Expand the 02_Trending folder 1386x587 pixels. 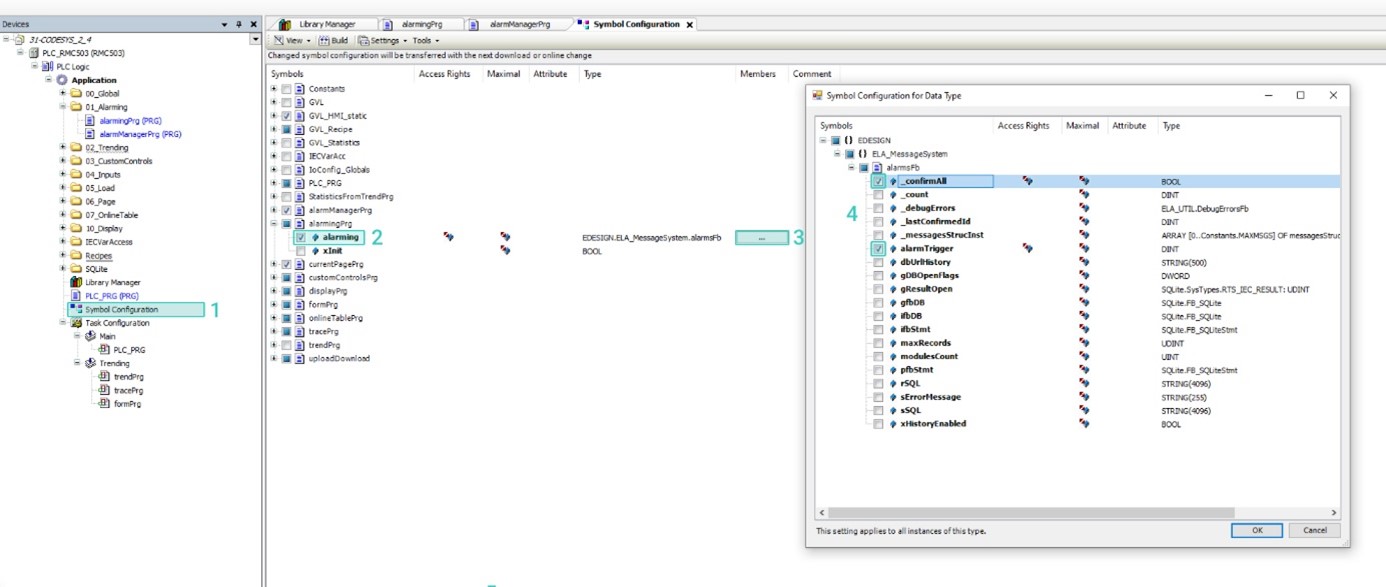[64, 147]
